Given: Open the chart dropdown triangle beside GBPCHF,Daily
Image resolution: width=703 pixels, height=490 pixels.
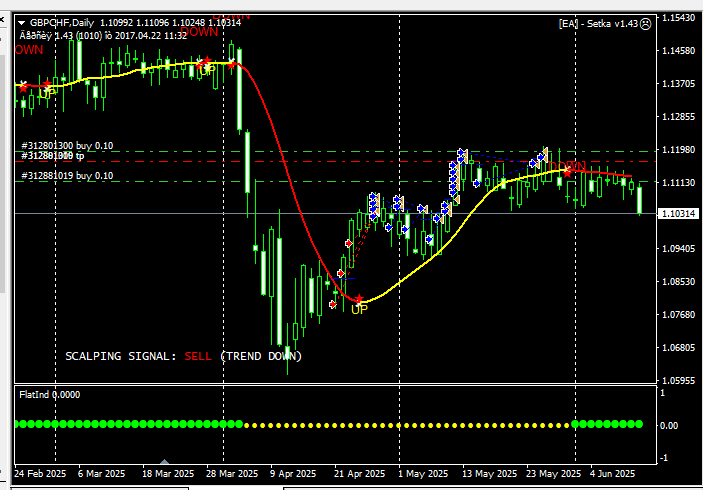Looking at the screenshot, I should click(x=22, y=23).
